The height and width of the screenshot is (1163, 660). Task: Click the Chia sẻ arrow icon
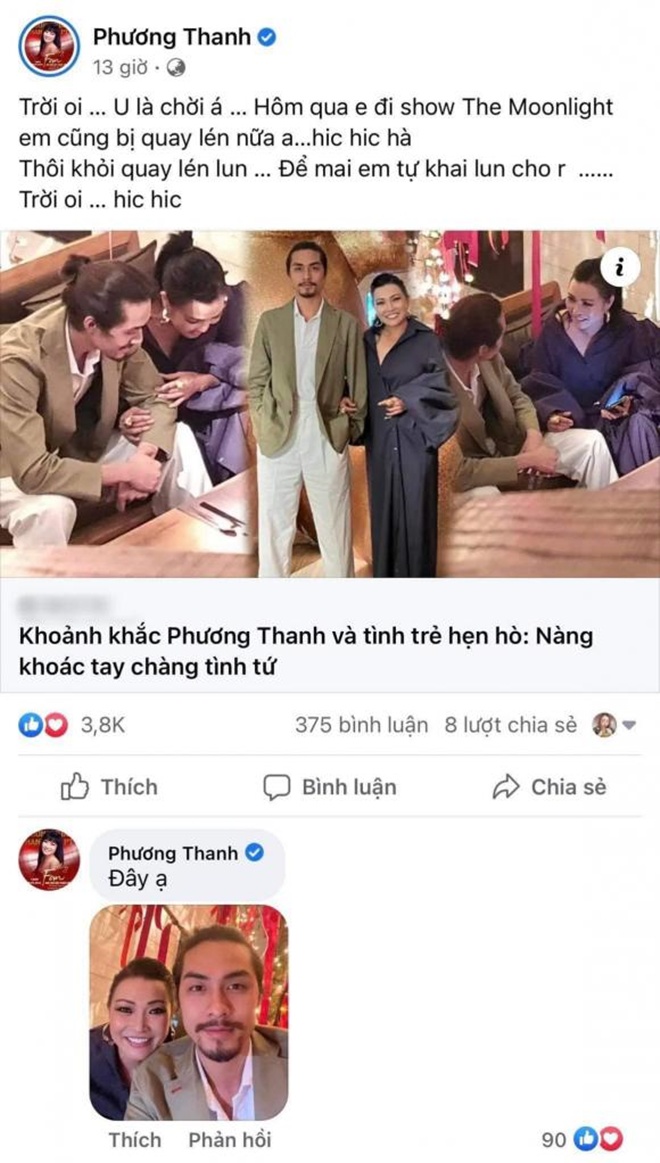506,787
